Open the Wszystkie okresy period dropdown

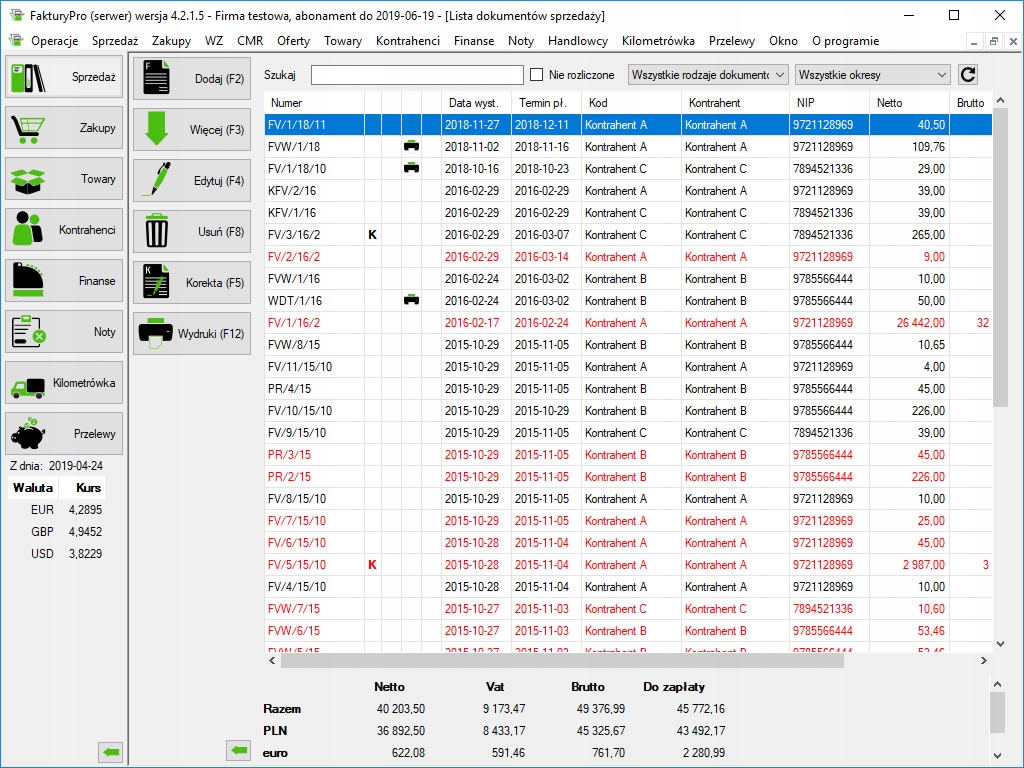[x=872, y=75]
